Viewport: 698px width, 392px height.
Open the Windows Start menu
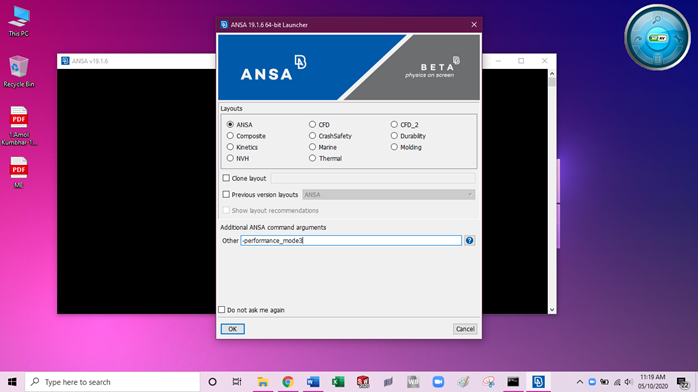[12, 382]
